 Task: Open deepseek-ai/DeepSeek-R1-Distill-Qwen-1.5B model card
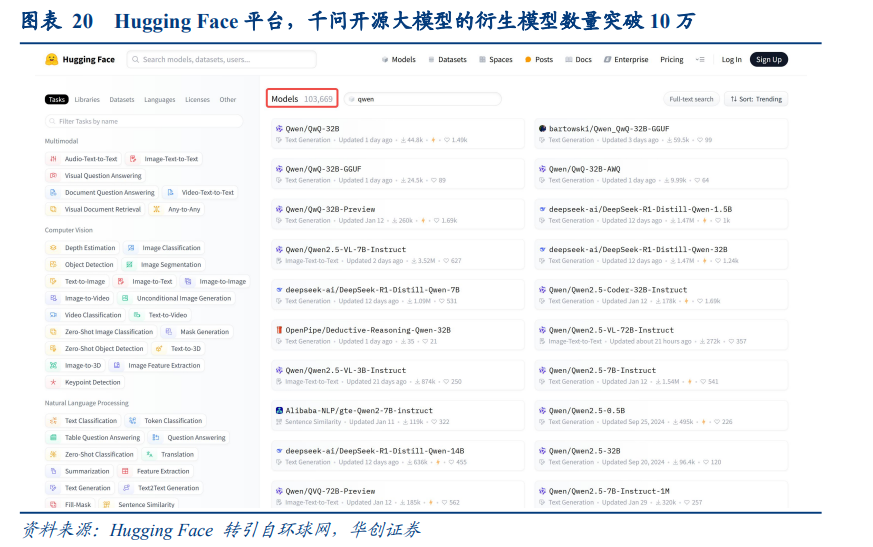pos(661,214)
